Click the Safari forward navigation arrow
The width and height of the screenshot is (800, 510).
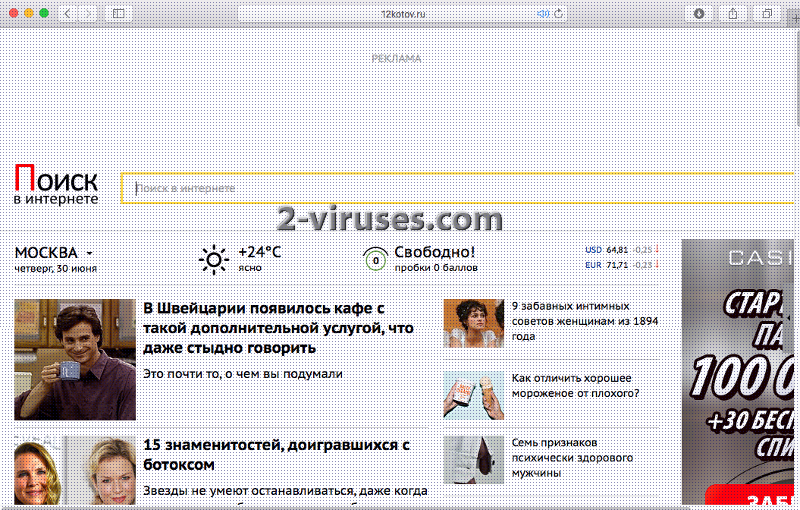click(89, 13)
